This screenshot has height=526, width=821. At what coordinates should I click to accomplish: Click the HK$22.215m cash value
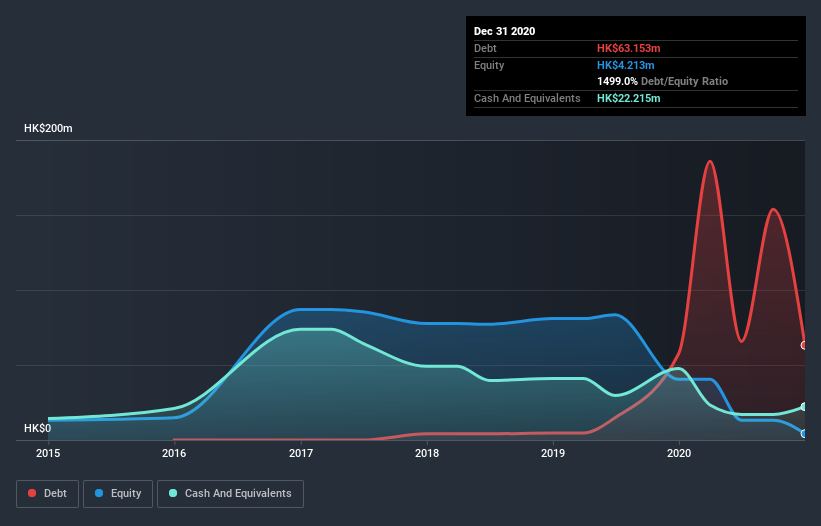click(628, 98)
